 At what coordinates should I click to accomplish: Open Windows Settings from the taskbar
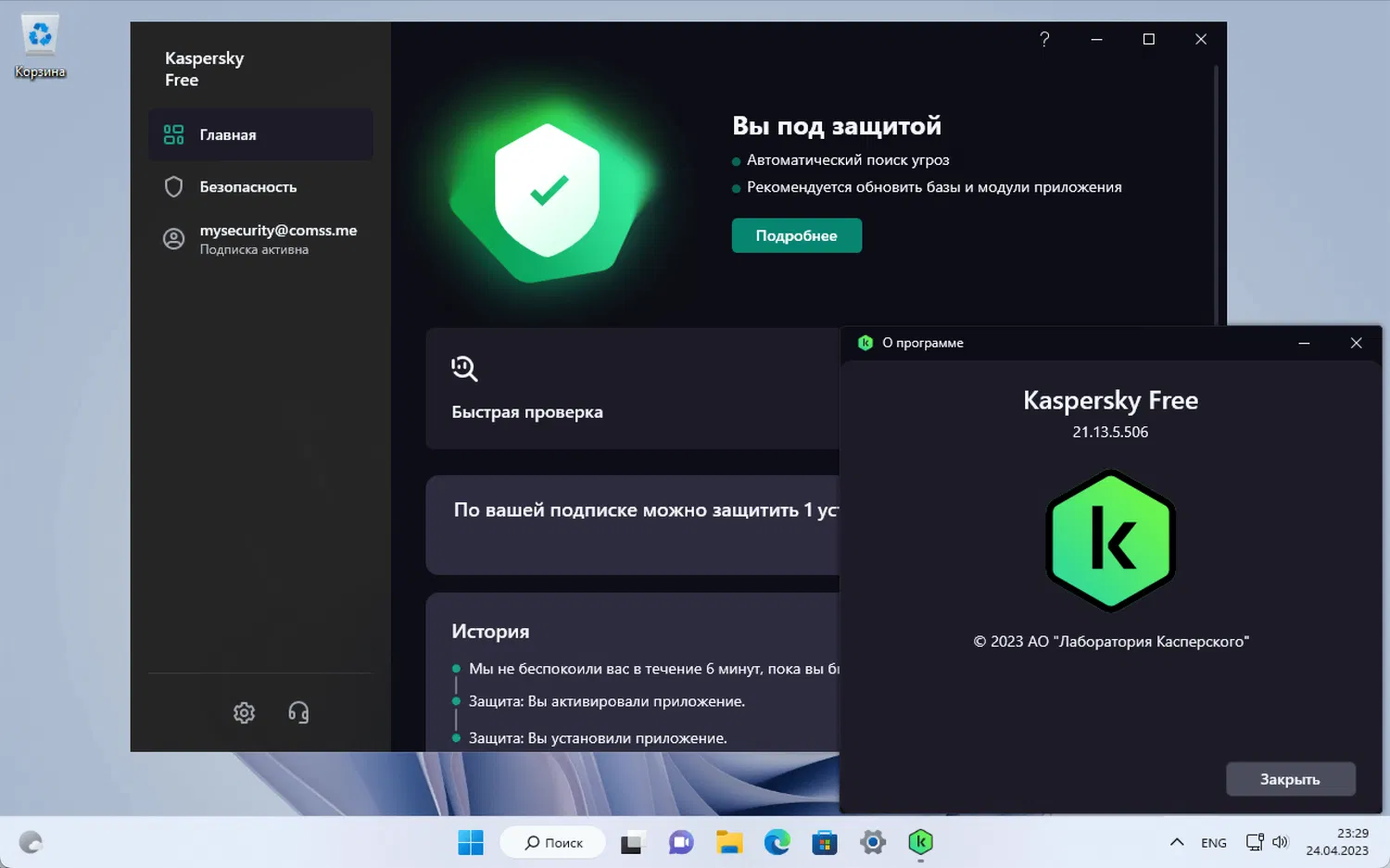(873, 843)
